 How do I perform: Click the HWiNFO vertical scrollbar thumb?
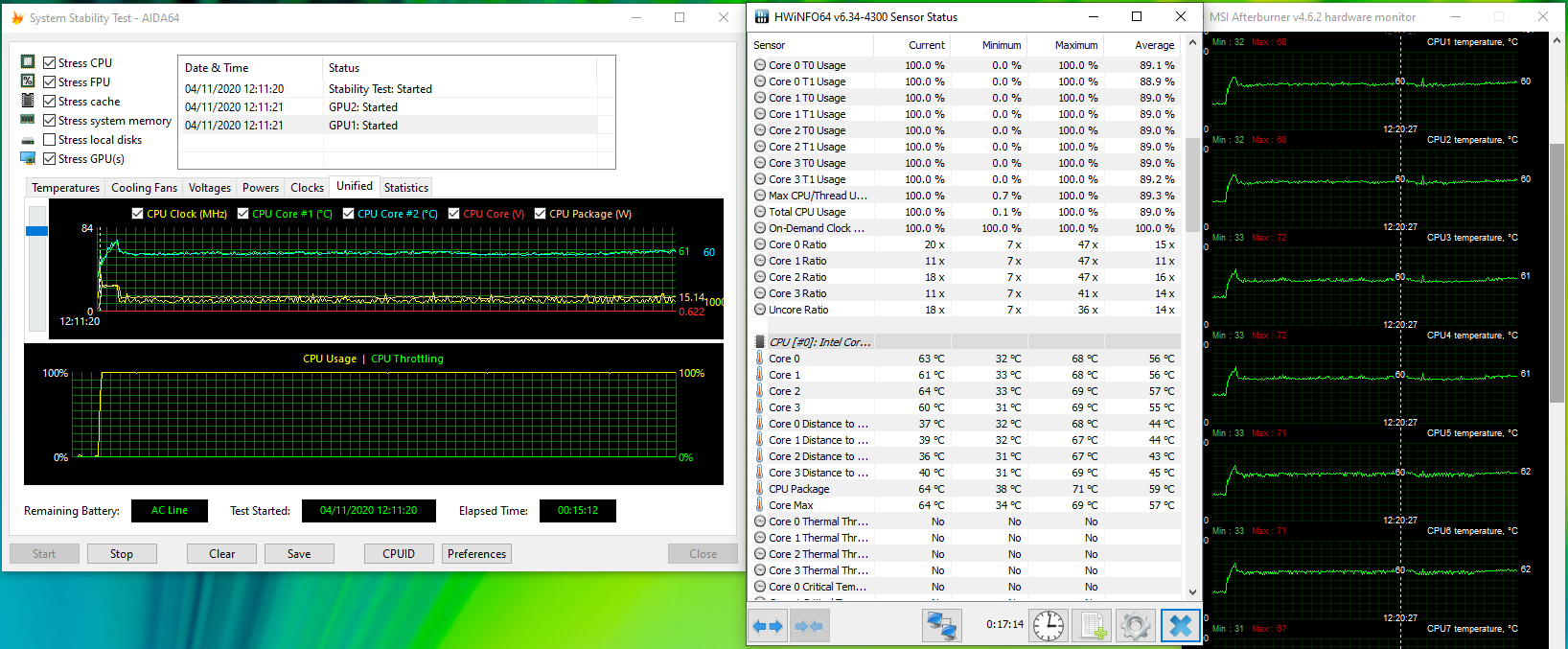click(x=1192, y=185)
